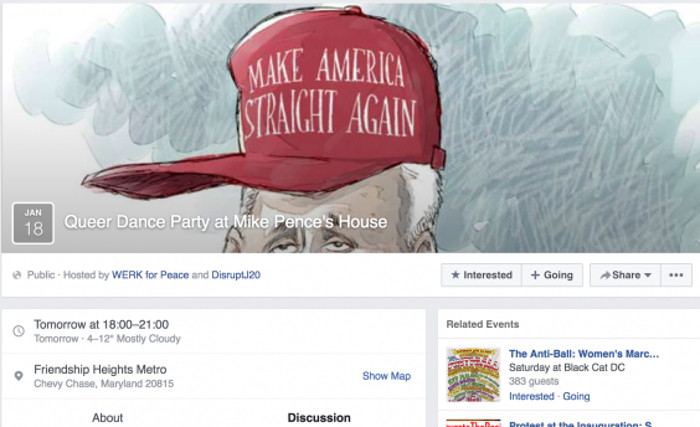The image size is (700, 427).
Task: Switch to the Discussion tab
Action: [319, 418]
